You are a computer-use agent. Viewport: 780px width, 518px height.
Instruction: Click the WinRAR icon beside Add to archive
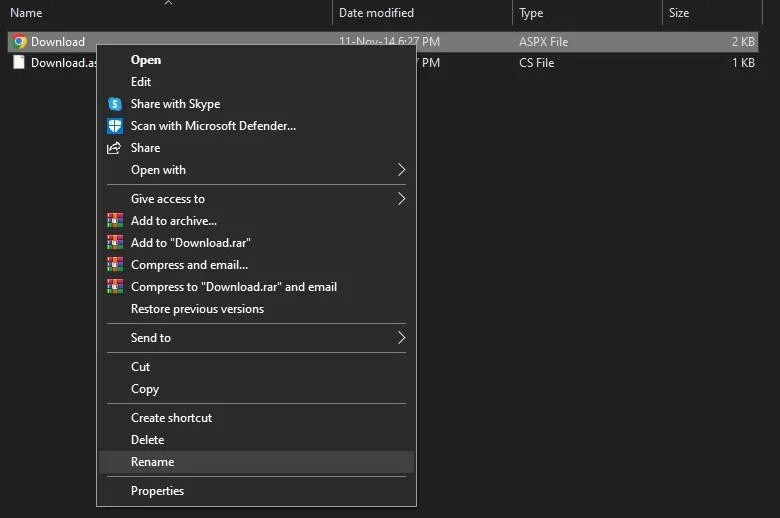click(114, 221)
